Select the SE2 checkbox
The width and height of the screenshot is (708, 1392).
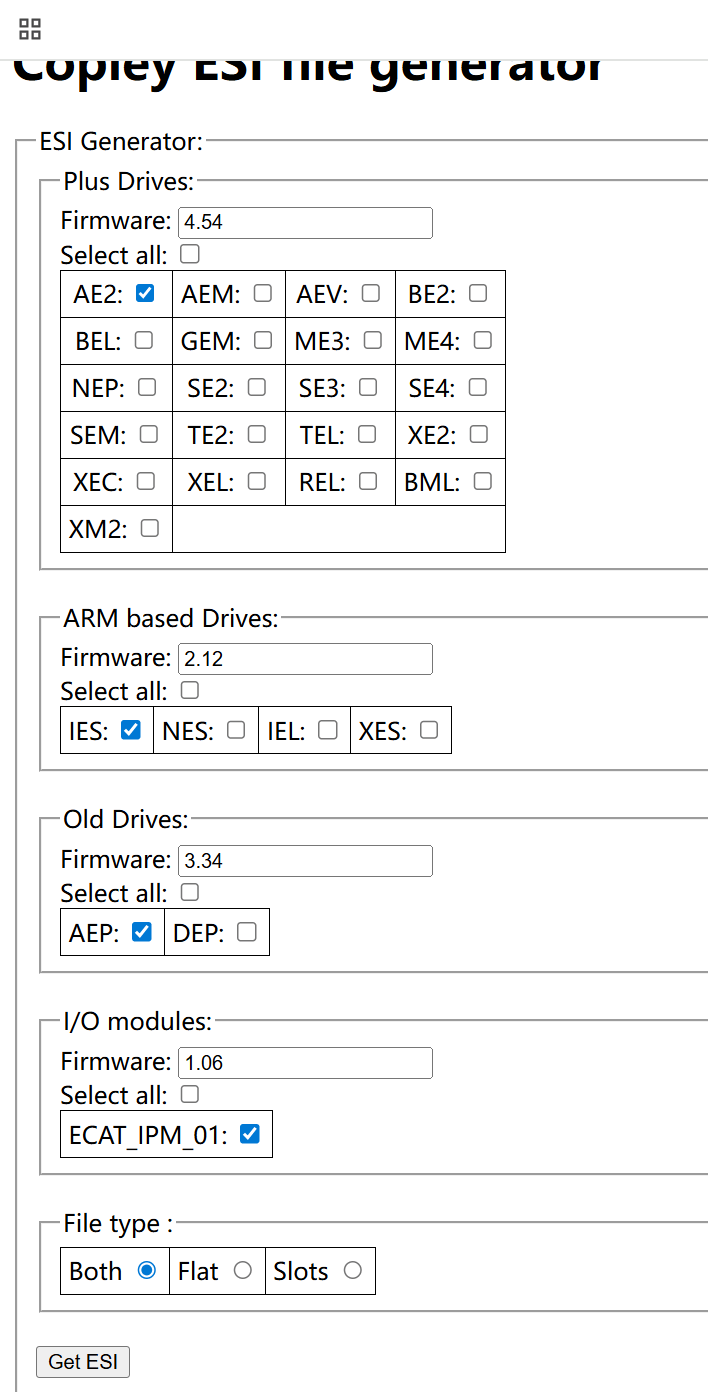257,387
